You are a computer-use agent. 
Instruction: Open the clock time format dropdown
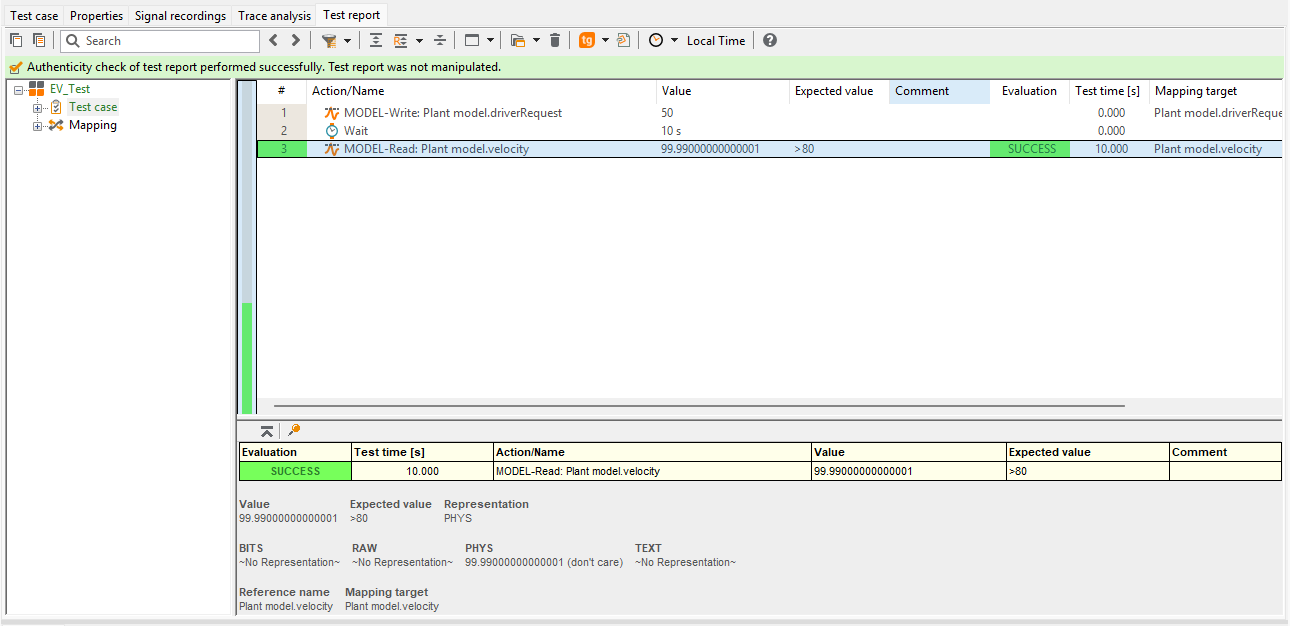coord(674,41)
